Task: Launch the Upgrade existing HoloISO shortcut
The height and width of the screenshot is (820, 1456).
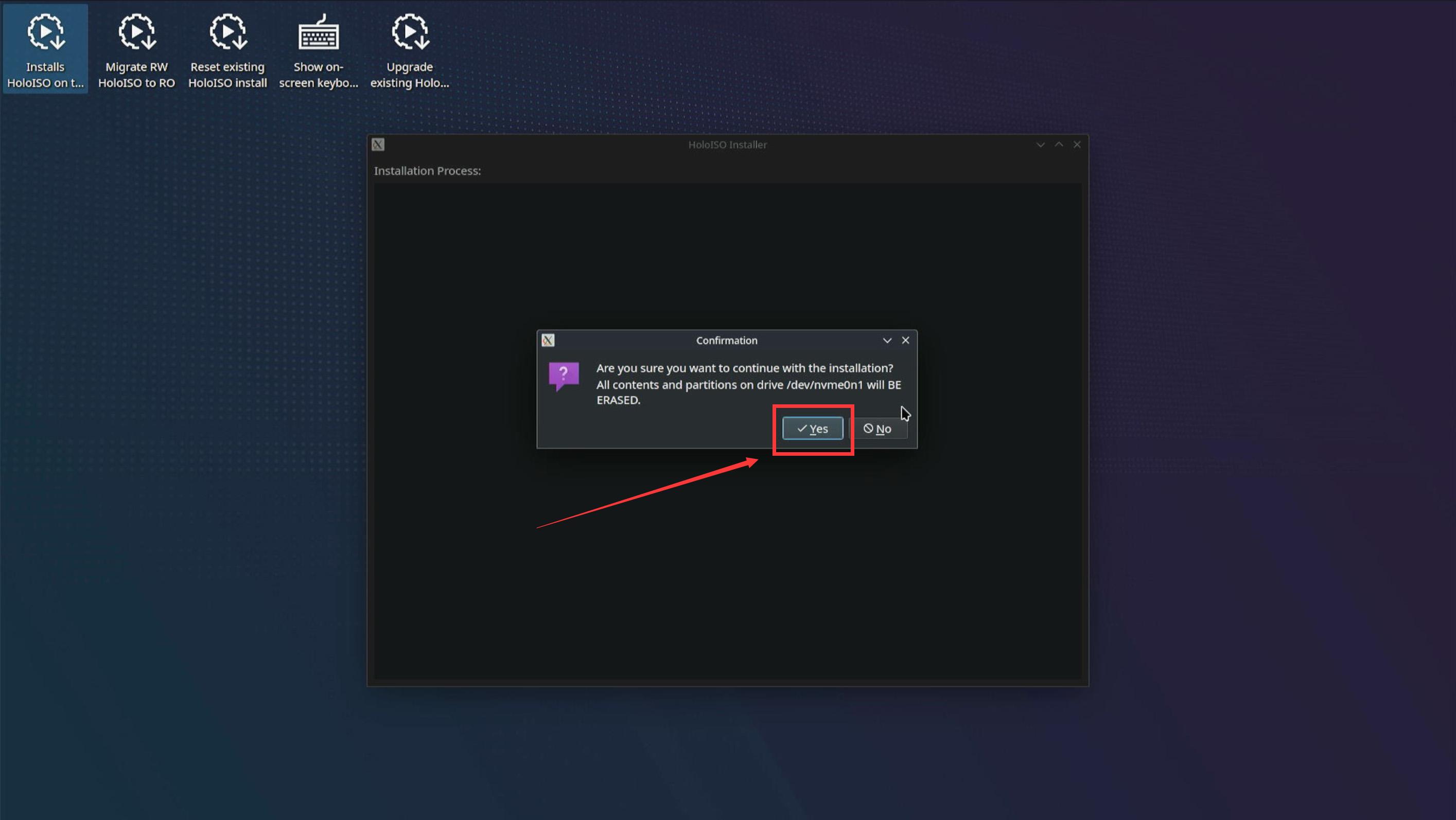Action: coord(409,50)
